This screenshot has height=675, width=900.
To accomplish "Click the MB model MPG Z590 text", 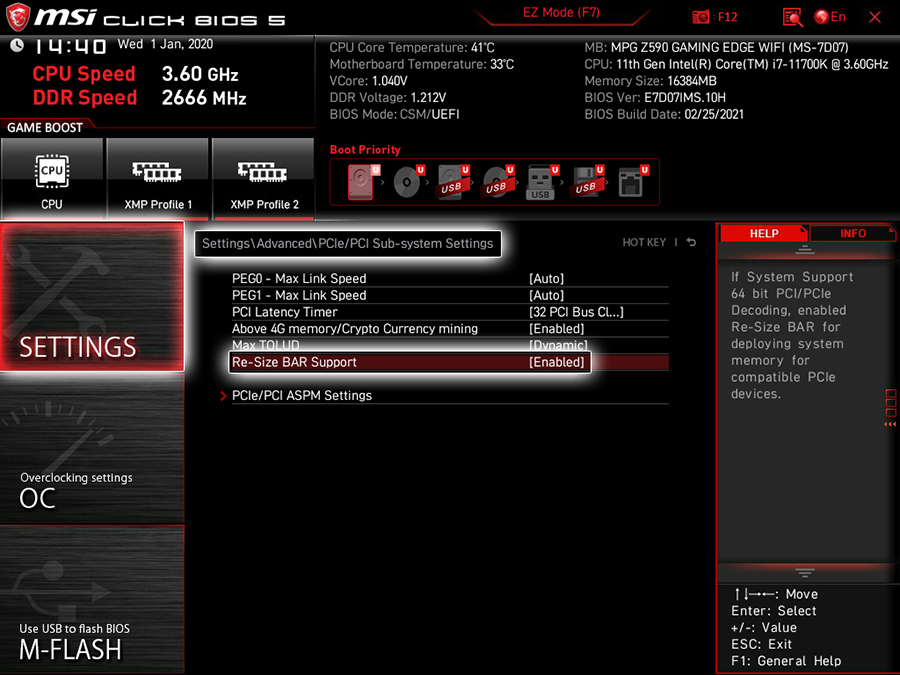I will point(716,48).
